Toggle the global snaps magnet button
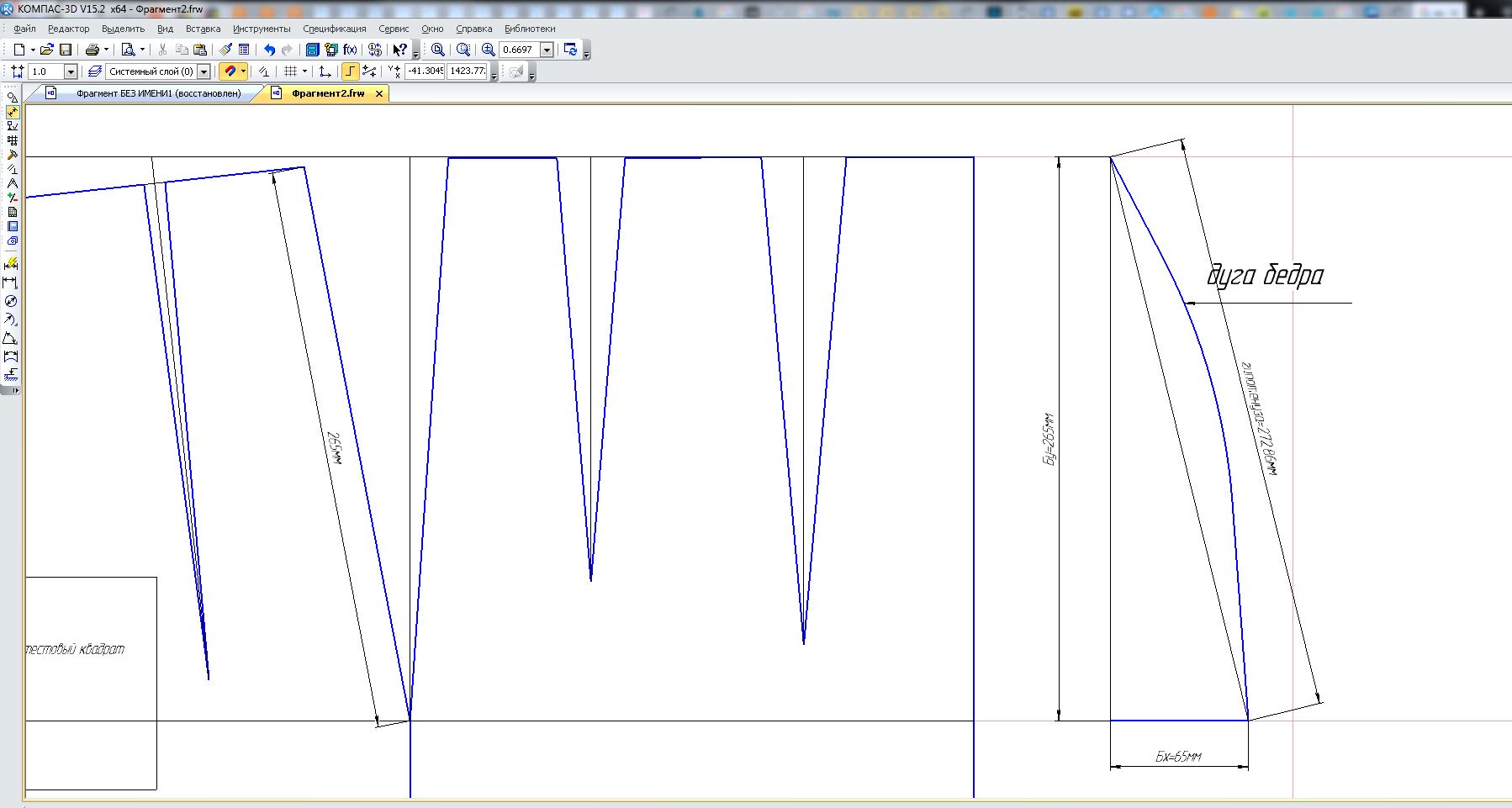This screenshot has height=808, width=1512. [230, 71]
